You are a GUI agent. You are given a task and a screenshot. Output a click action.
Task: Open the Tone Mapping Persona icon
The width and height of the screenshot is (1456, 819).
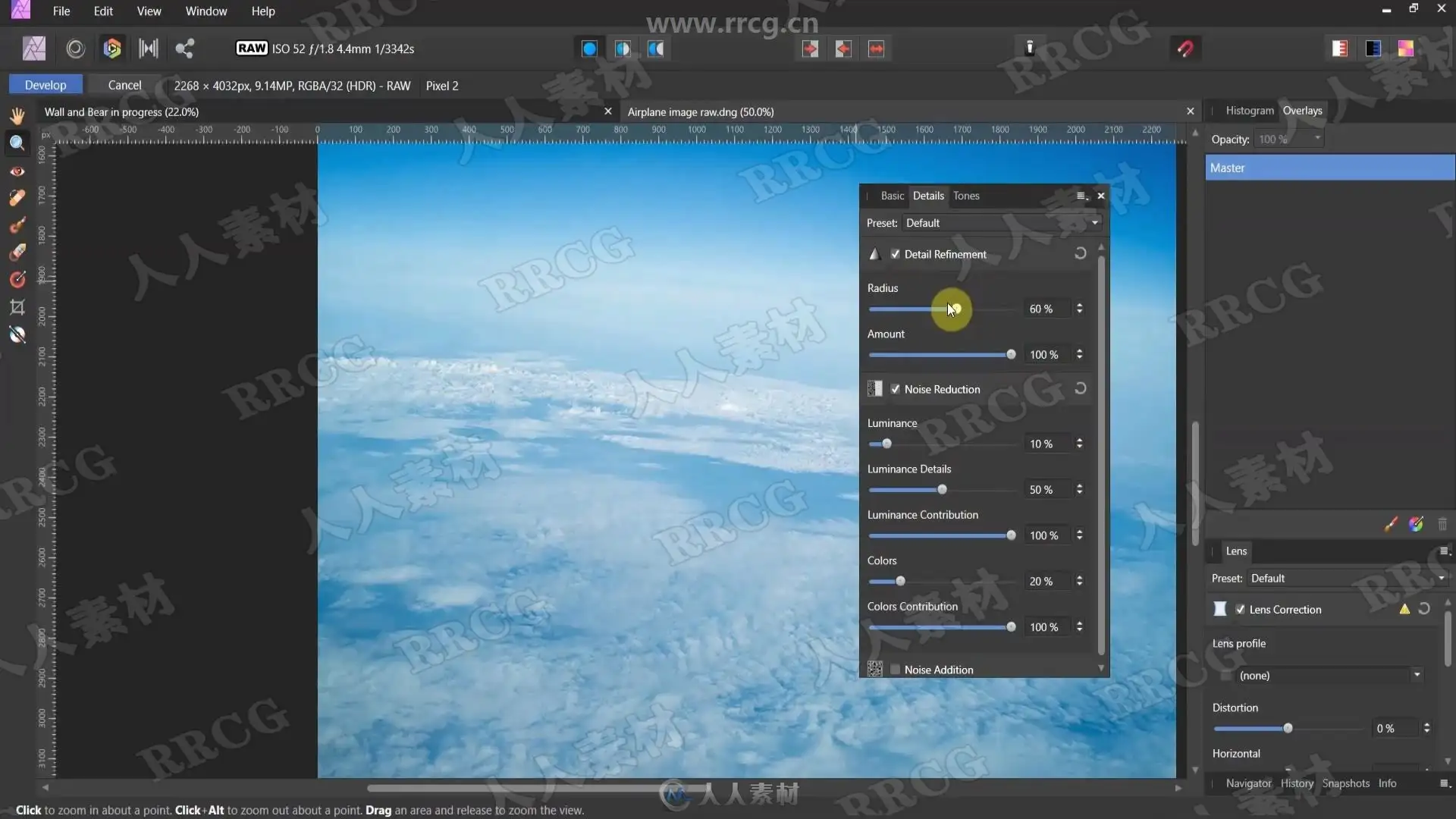149,49
